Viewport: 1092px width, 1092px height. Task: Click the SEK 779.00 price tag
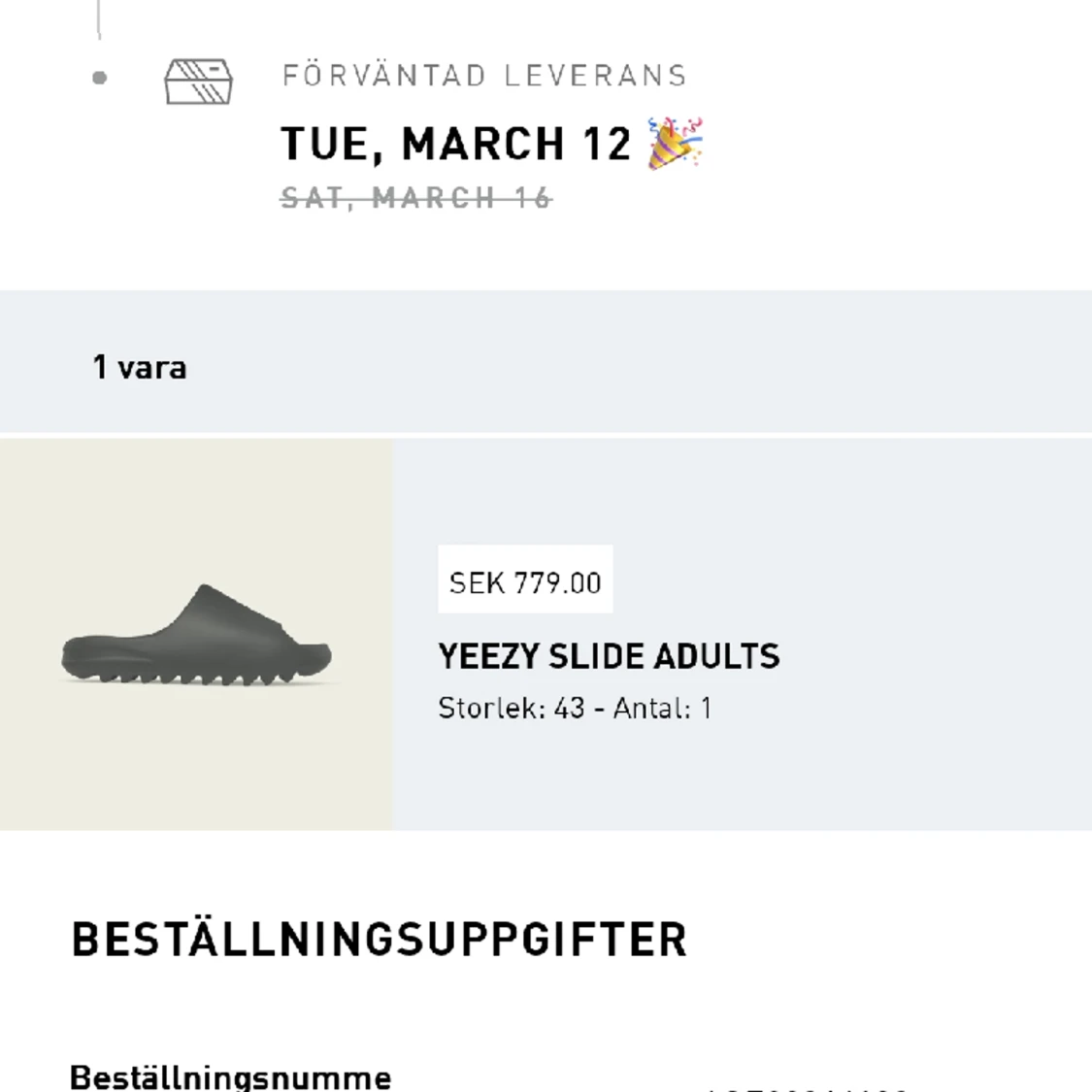tap(525, 579)
